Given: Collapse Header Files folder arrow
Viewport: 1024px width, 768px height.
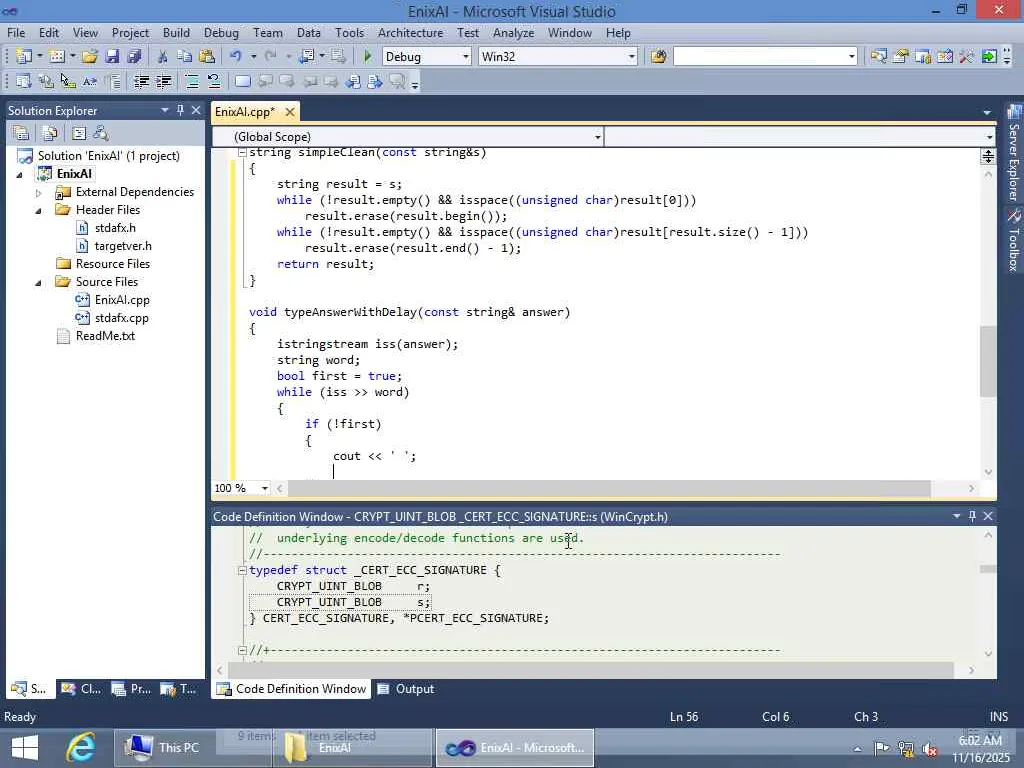Looking at the screenshot, I should click(x=39, y=210).
